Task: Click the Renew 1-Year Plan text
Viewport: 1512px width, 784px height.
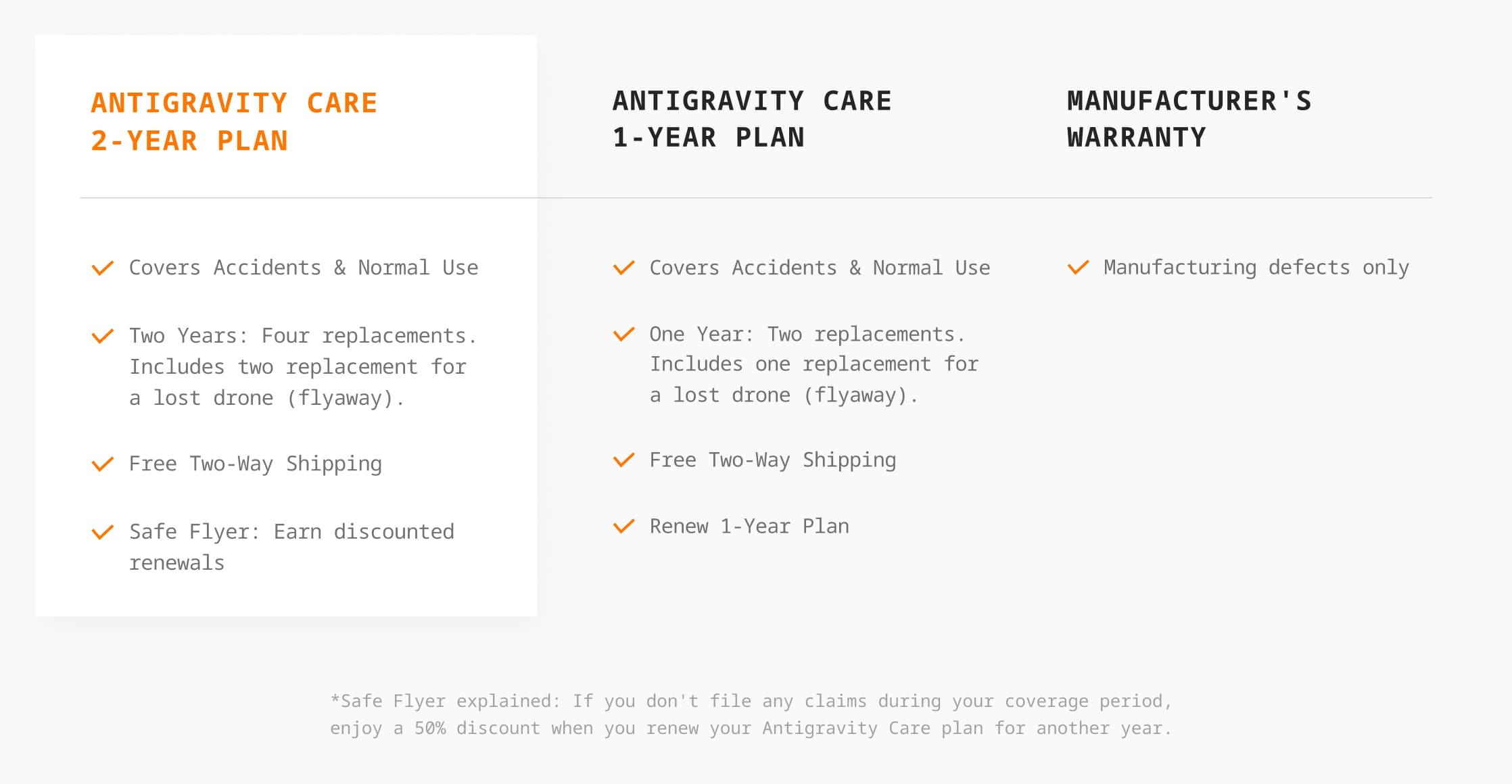Action: tap(749, 526)
